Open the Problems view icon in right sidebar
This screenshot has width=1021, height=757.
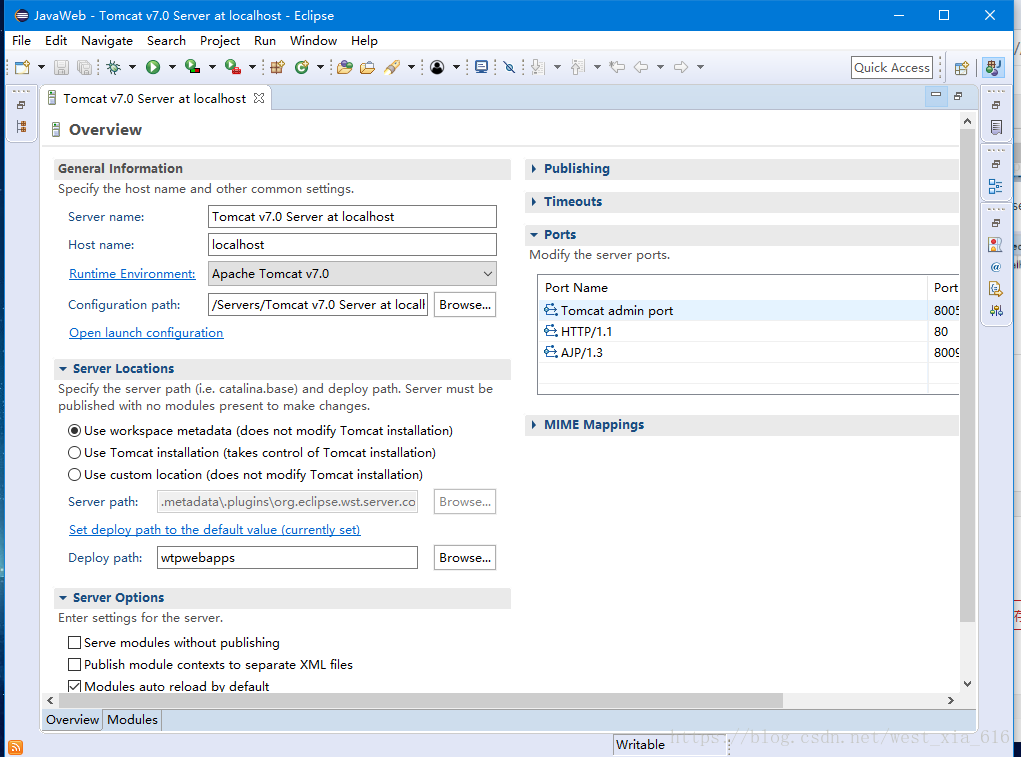(996, 245)
